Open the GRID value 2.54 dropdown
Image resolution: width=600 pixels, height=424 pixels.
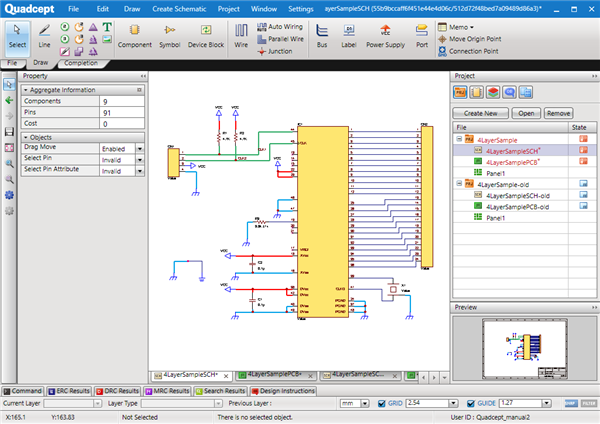click(453, 403)
